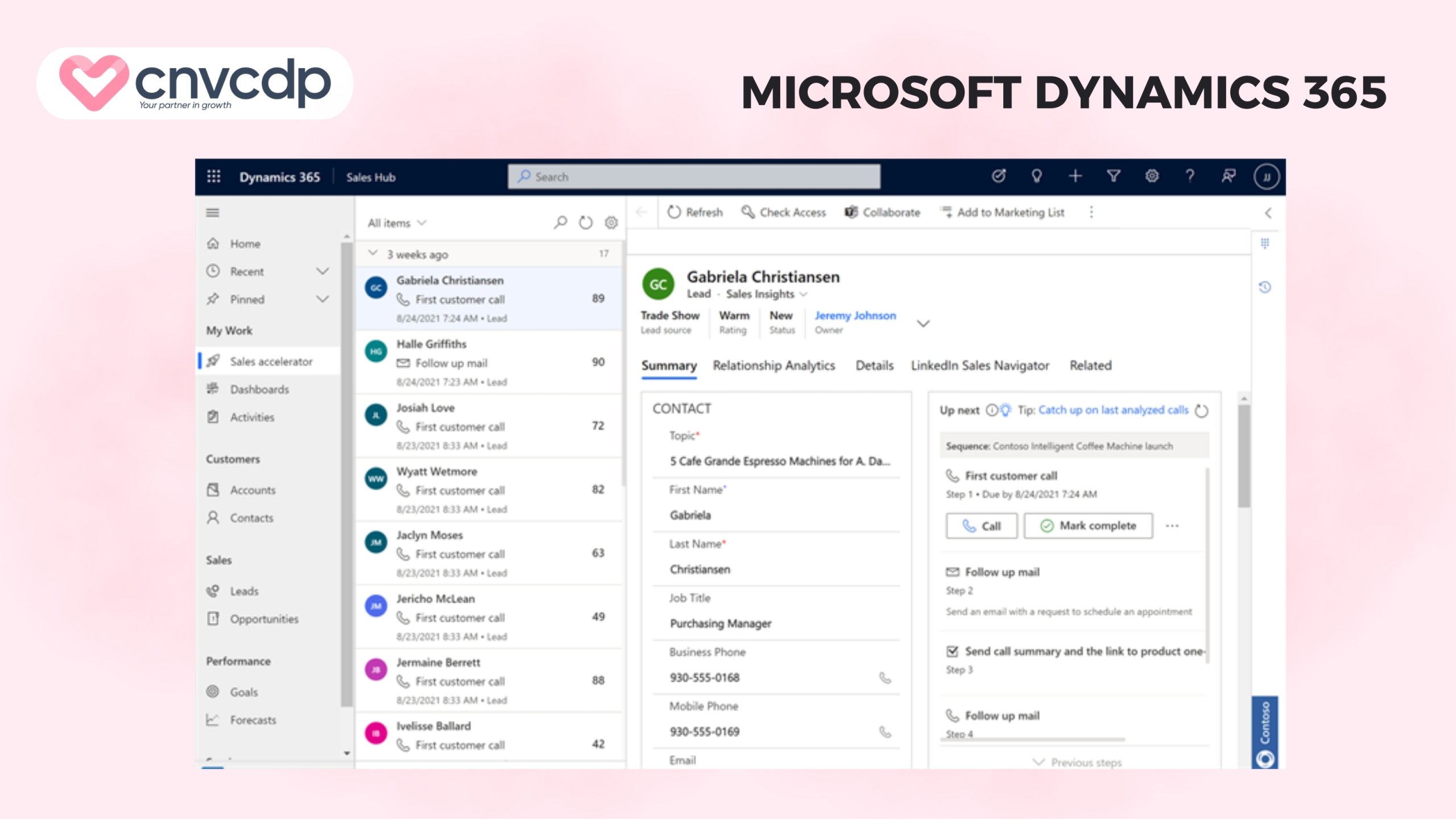Open the work list settings gear above the items

coord(610,223)
